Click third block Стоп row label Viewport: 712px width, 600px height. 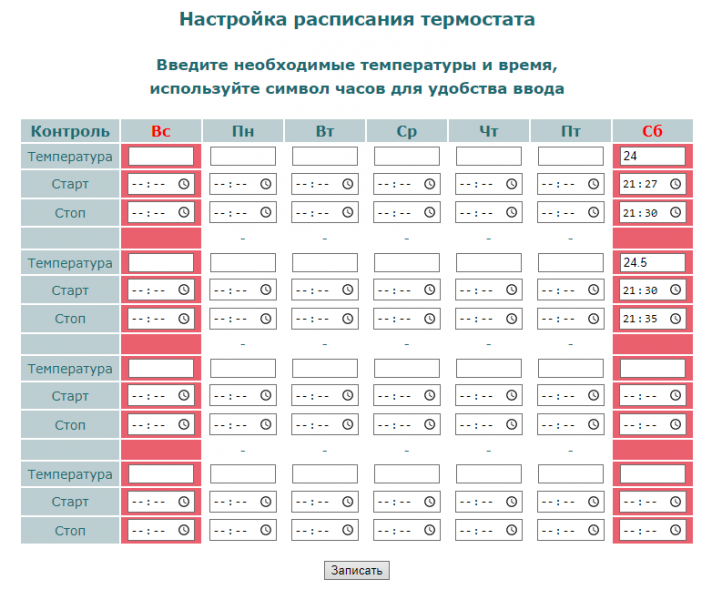[x=70, y=425]
